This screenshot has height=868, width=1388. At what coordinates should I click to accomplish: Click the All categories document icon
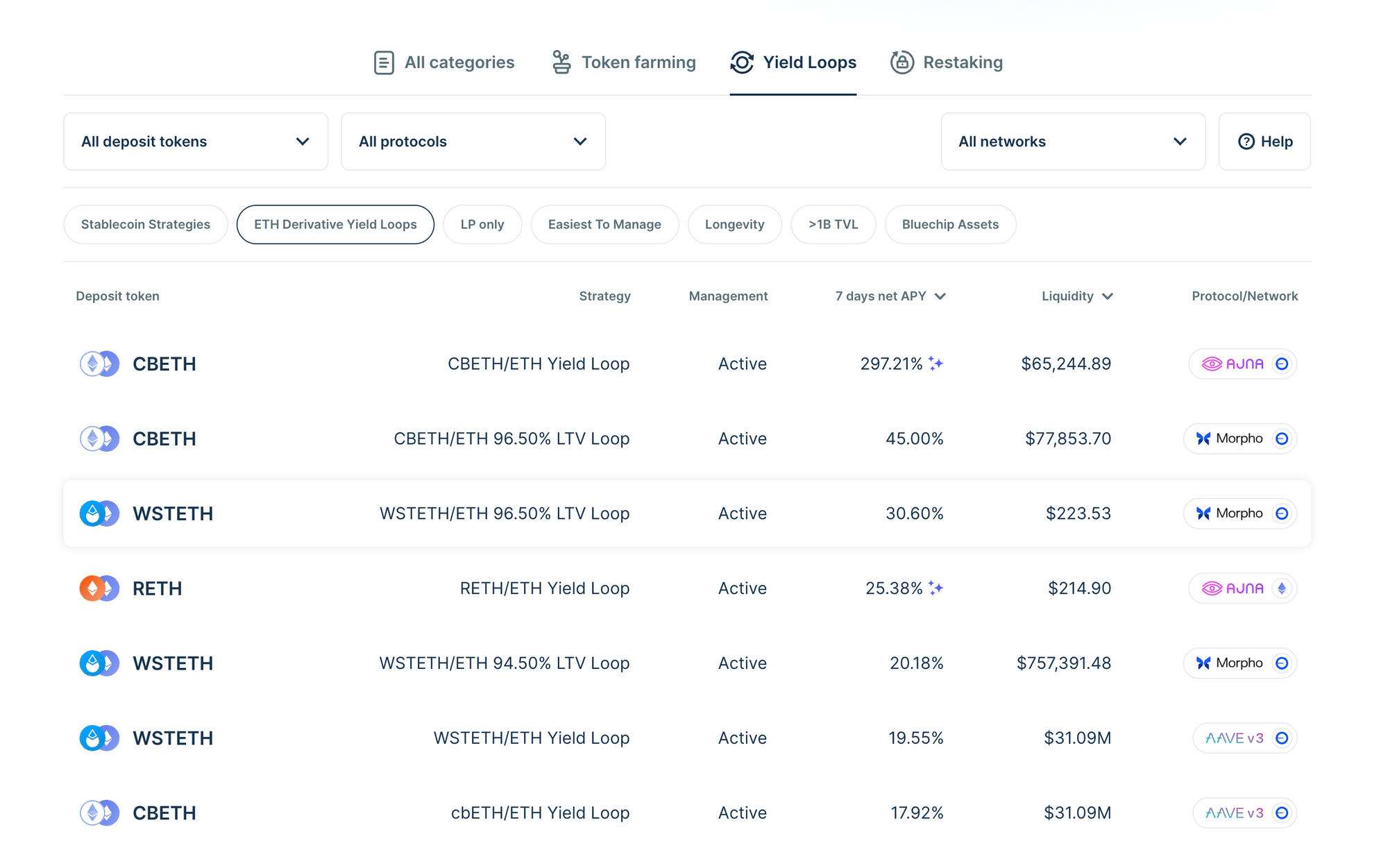click(x=384, y=62)
